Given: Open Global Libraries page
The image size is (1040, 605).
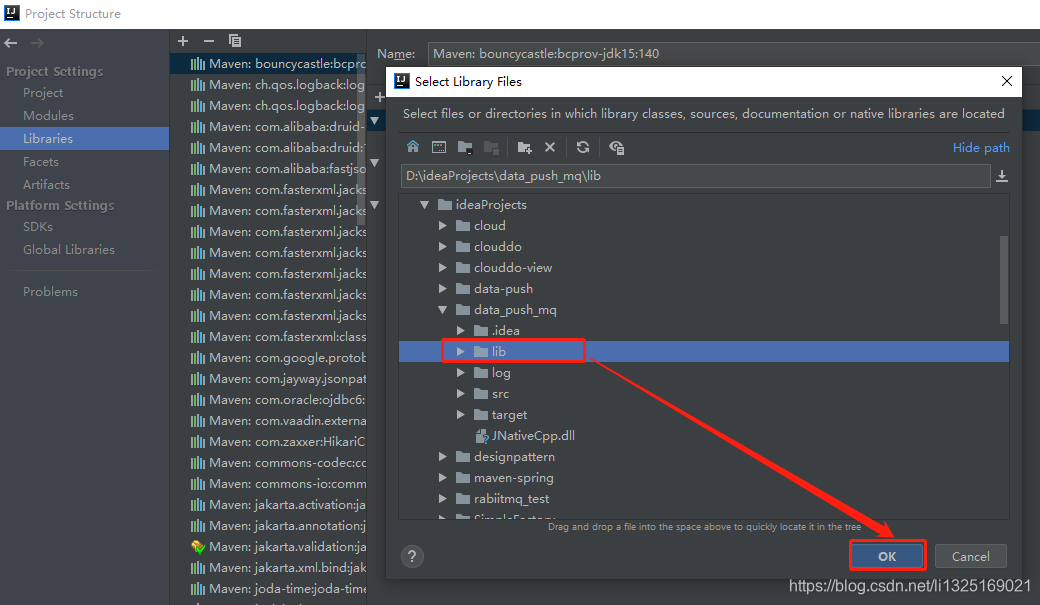Looking at the screenshot, I should pos(68,250).
